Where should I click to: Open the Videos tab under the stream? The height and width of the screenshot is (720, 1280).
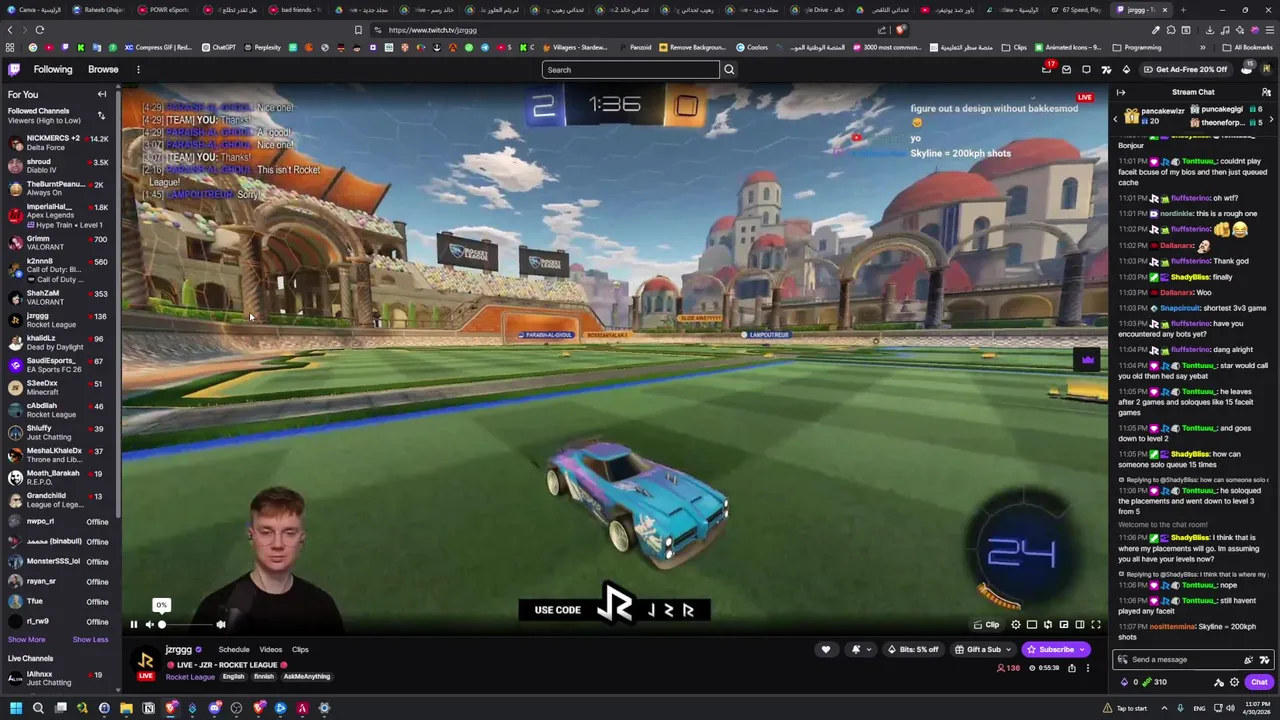[x=270, y=650]
